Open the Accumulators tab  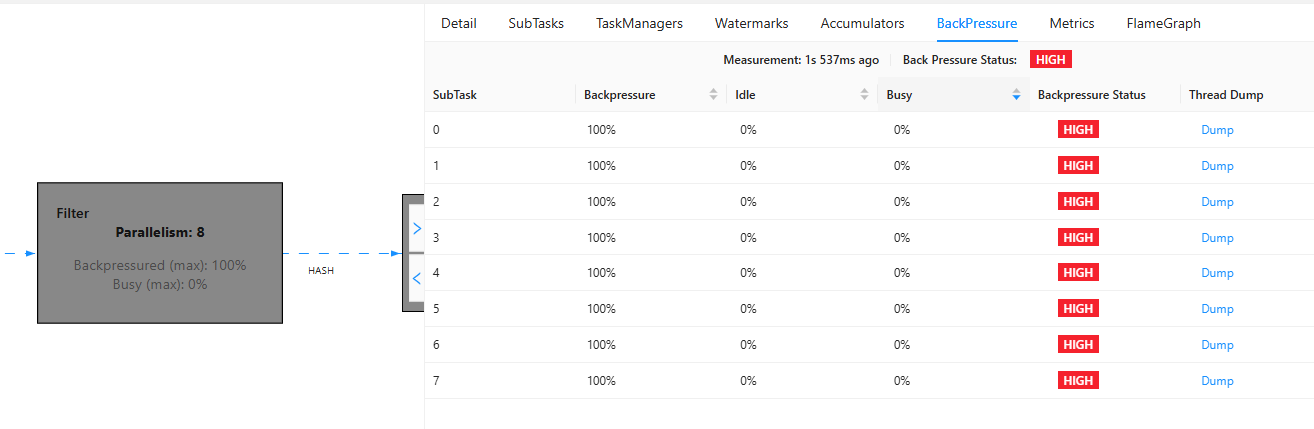(x=862, y=23)
